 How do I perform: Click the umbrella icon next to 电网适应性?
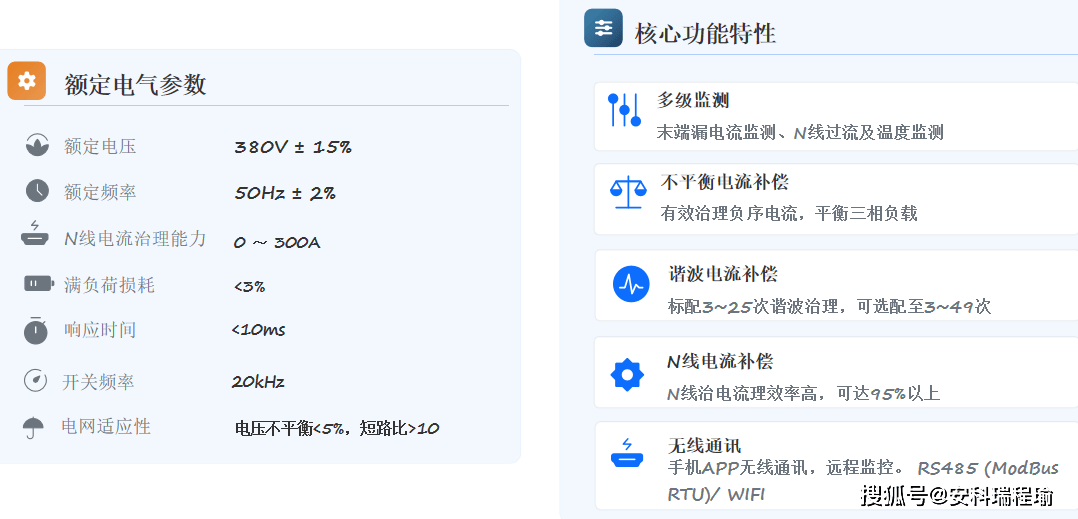coord(34,427)
